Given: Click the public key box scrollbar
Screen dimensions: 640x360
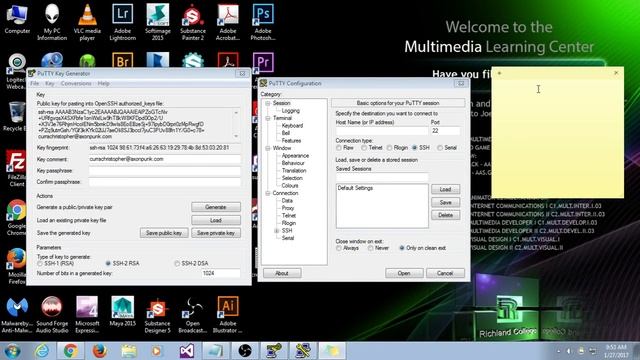Looking at the screenshot, I should pos(236,124).
